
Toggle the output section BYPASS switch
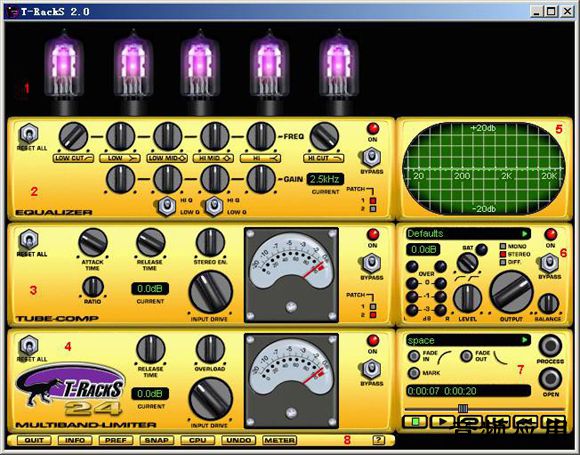[x=549, y=263]
